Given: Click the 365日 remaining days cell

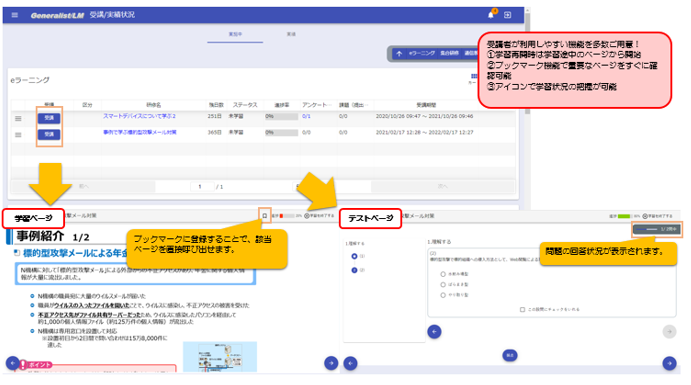Looking at the screenshot, I should 215,132.
